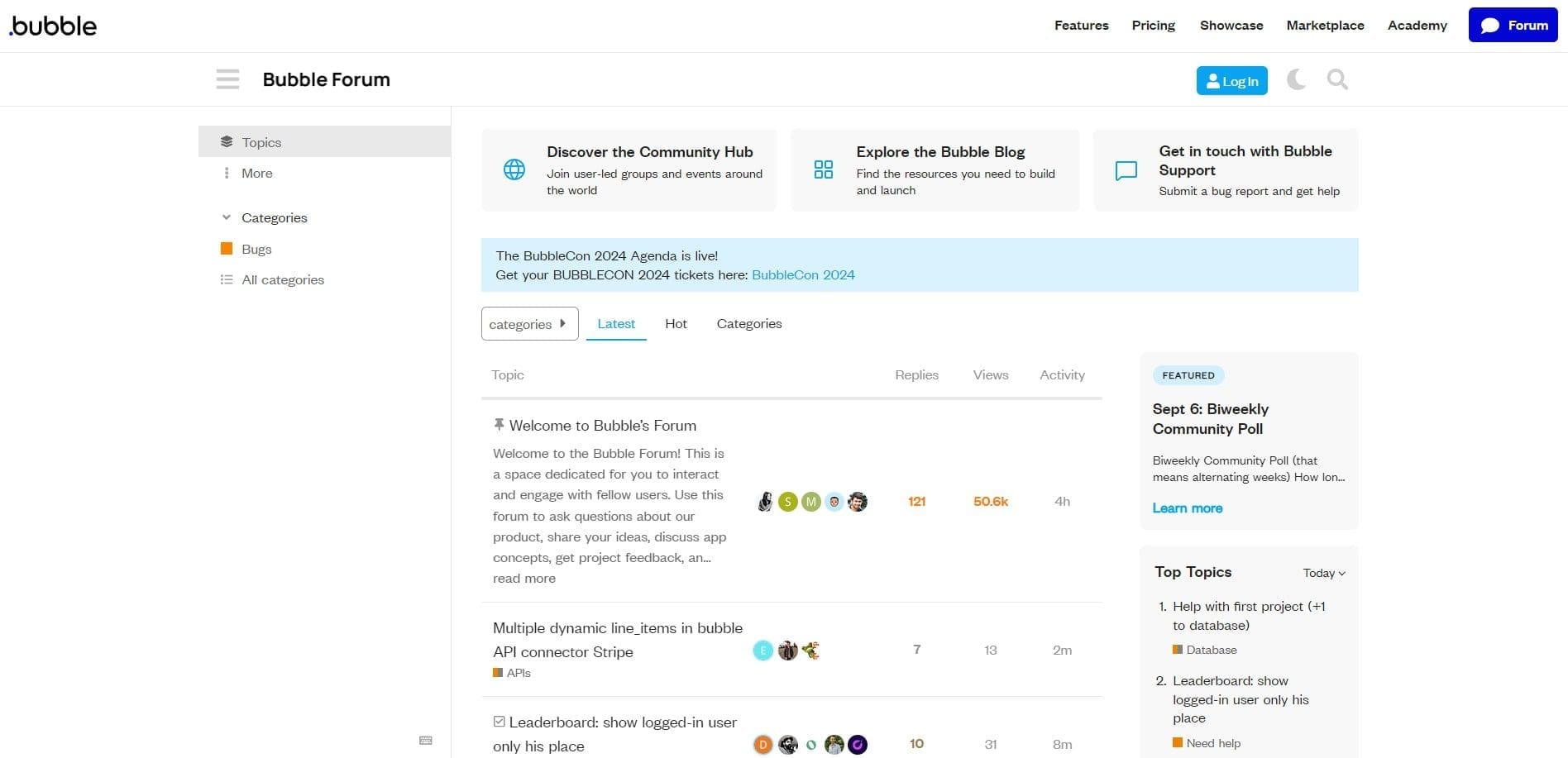Open the Bugs category in sidebar
The width and height of the screenshot is (1568, 758).
tap(325, 249)
